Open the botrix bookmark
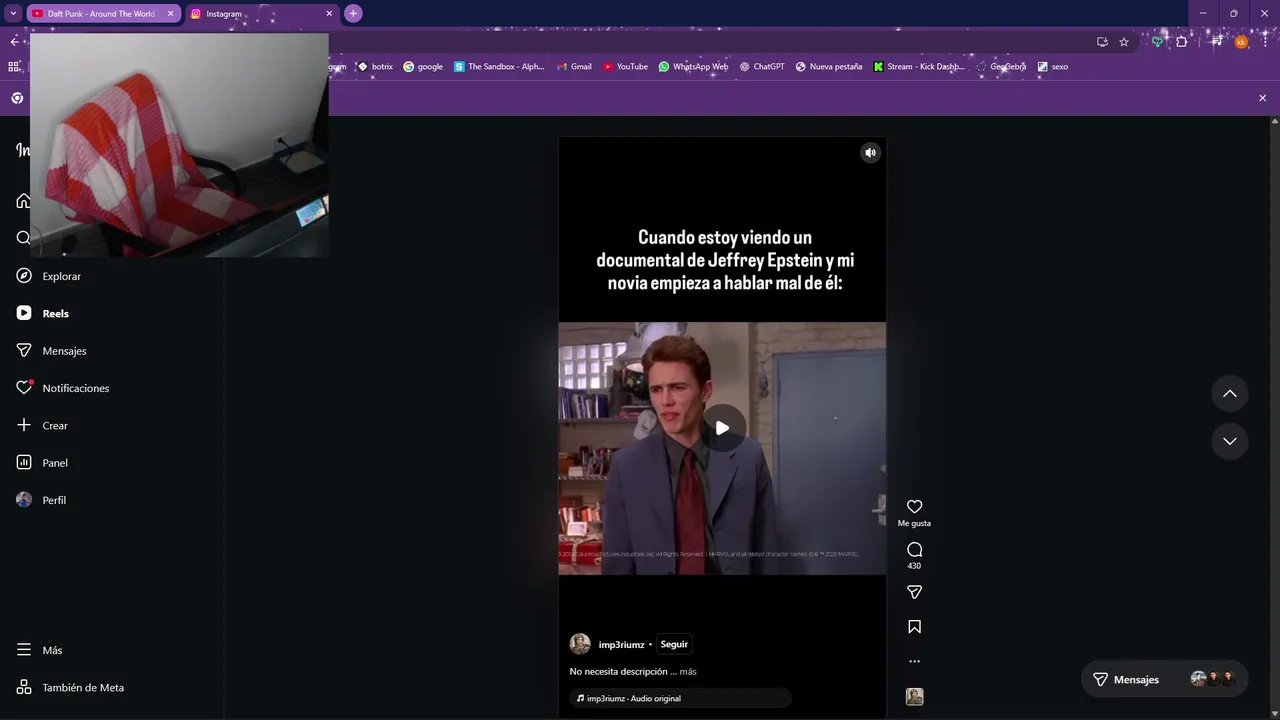 point(375,67)
